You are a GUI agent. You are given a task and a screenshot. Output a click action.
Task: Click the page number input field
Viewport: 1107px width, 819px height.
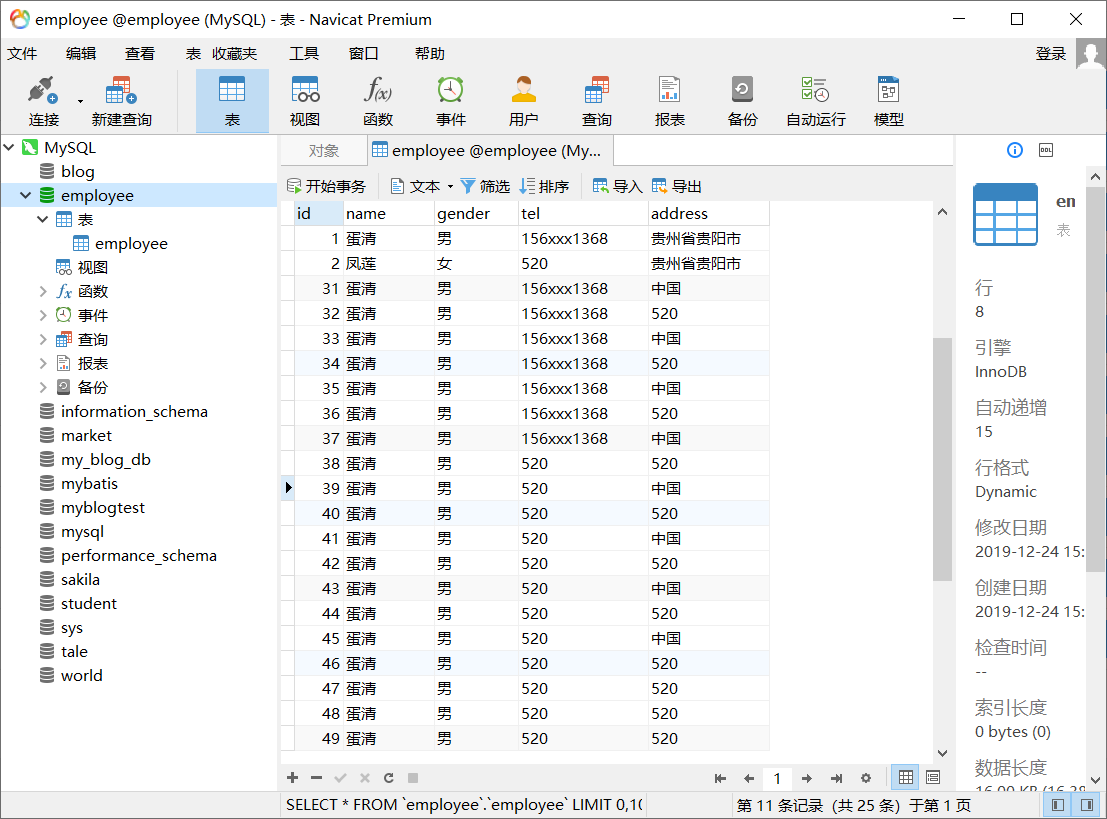(x=777, y=778)
